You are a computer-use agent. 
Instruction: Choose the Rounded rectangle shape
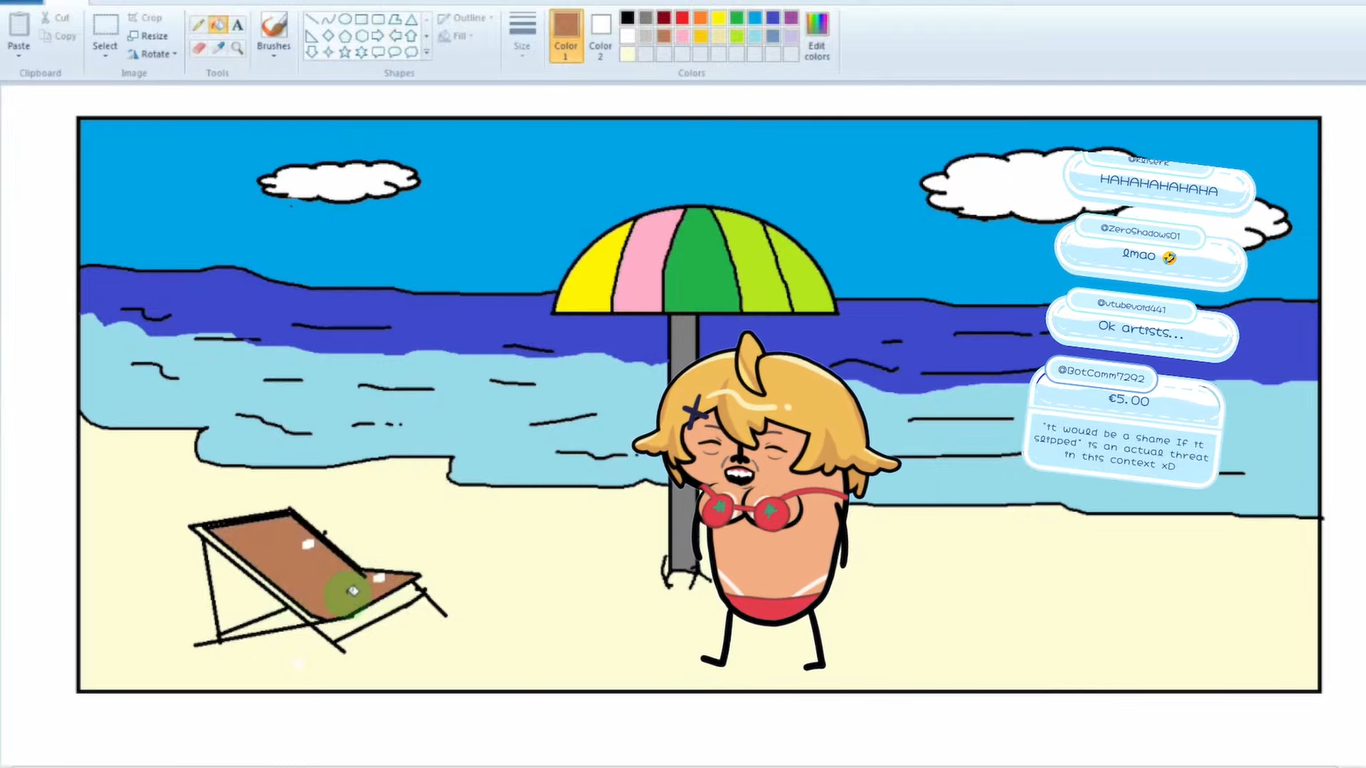coord(378,19)
